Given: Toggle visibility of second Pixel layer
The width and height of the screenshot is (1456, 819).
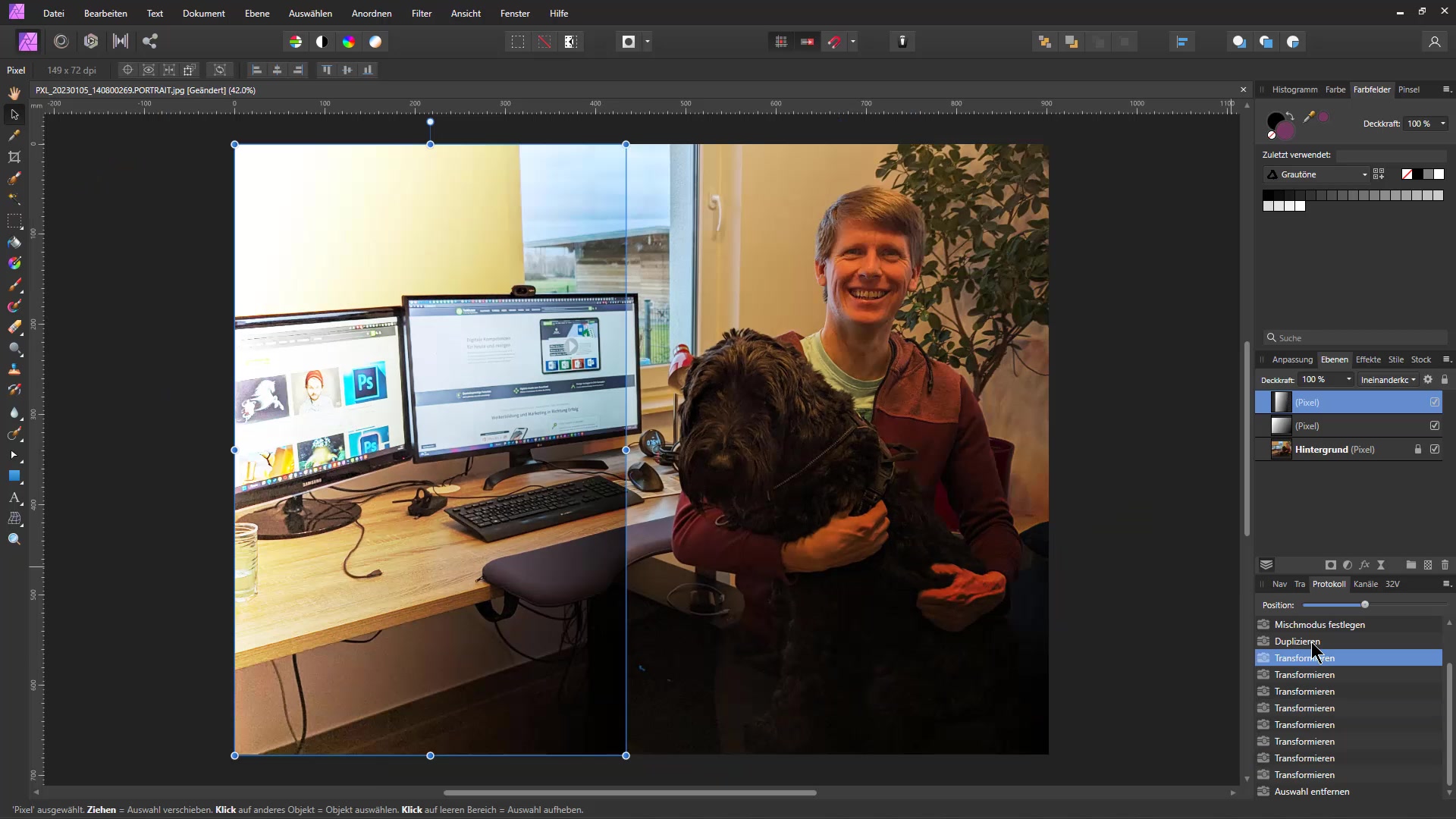Looking at the screenshot, I should (x=1435, y=426).
